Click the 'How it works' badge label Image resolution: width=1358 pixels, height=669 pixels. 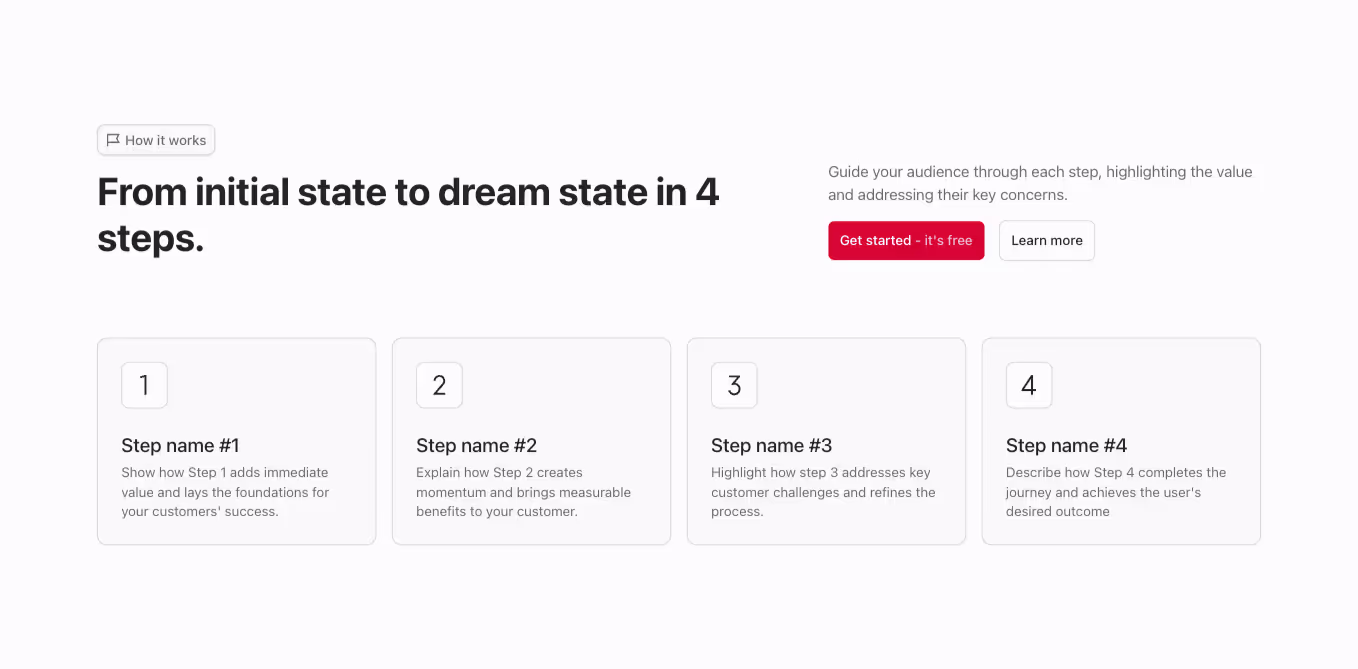[165, 140]
